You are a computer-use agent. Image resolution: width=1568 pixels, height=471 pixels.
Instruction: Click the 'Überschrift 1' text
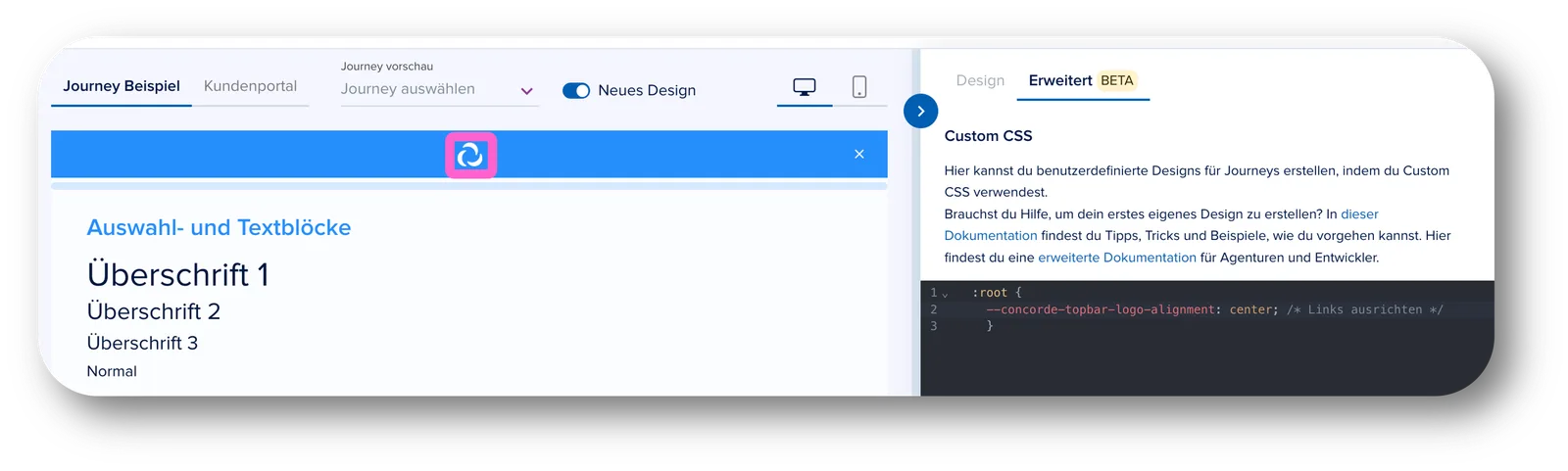177,275
